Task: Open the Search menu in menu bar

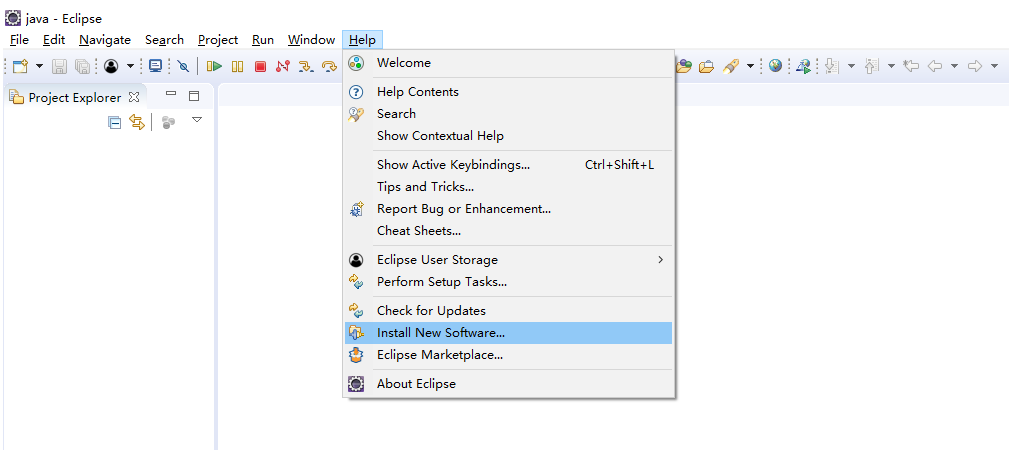Action: (x=164, y=40)
